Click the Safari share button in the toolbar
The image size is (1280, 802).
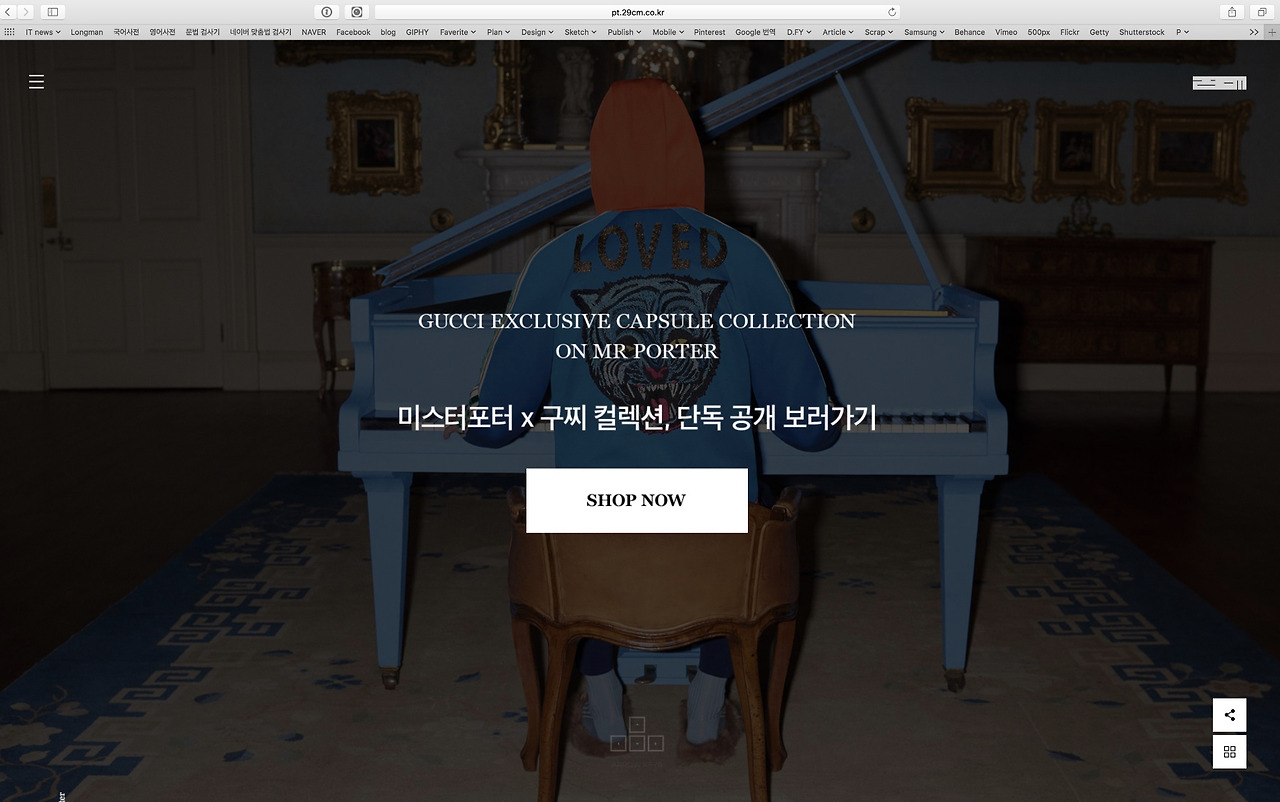pyautogui.click(x=1232, y=12)
